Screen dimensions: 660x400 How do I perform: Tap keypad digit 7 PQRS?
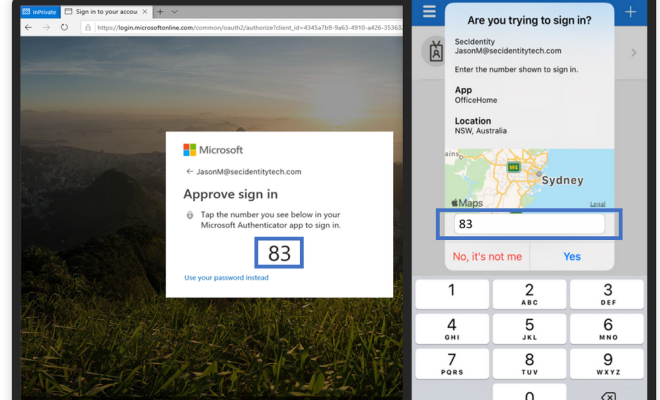[452, 364]
